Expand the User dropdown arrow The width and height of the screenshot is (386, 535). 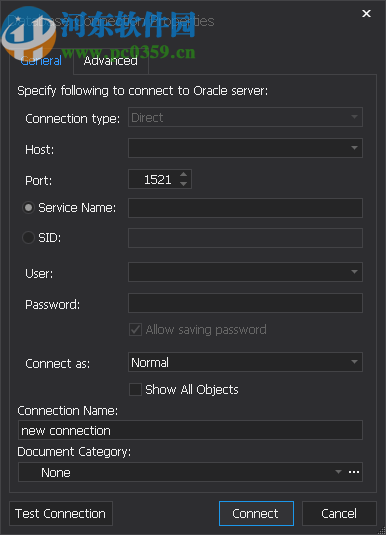pos(354,272)
